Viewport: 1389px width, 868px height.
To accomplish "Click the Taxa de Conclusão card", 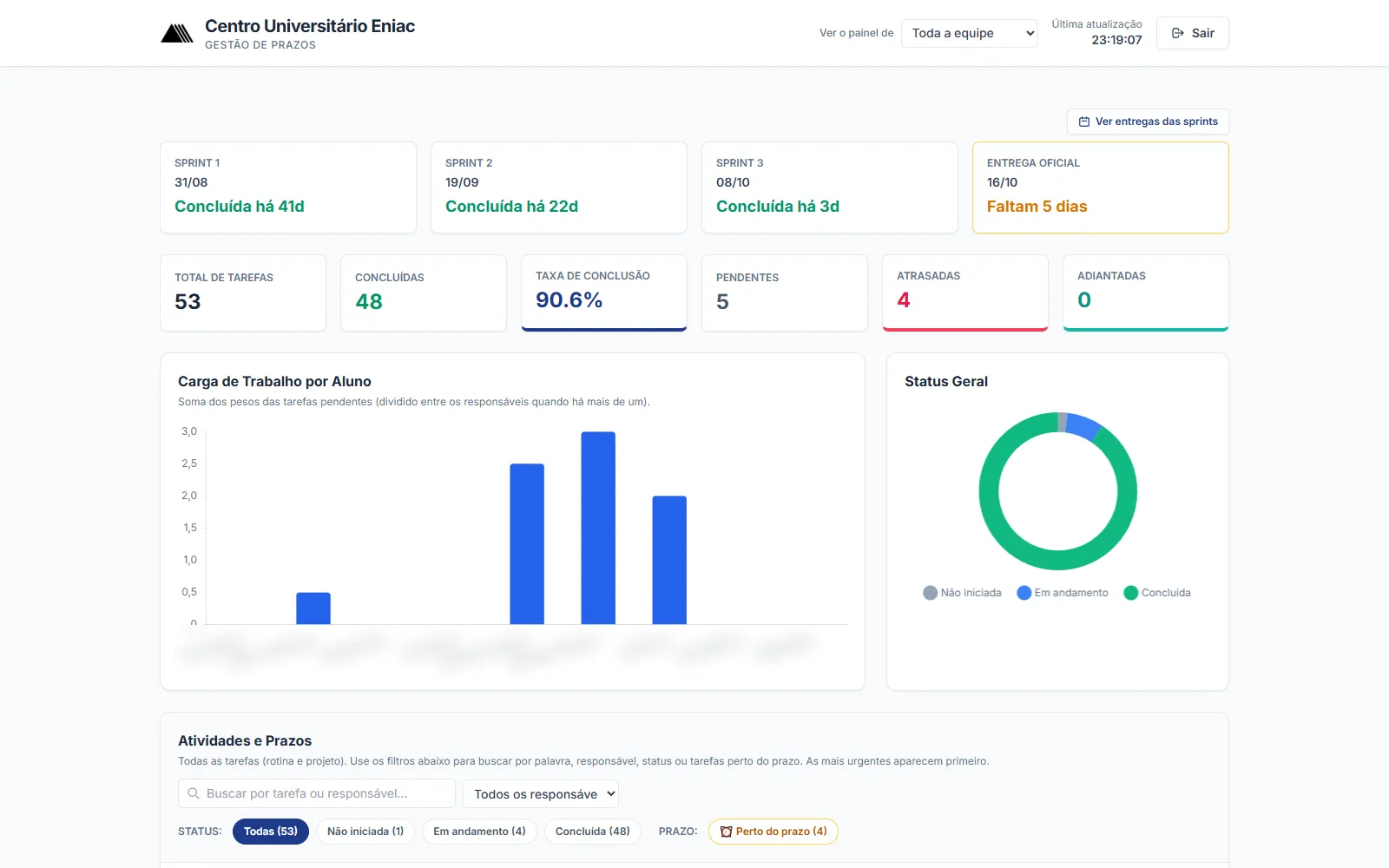I will (x=604, y=293).
